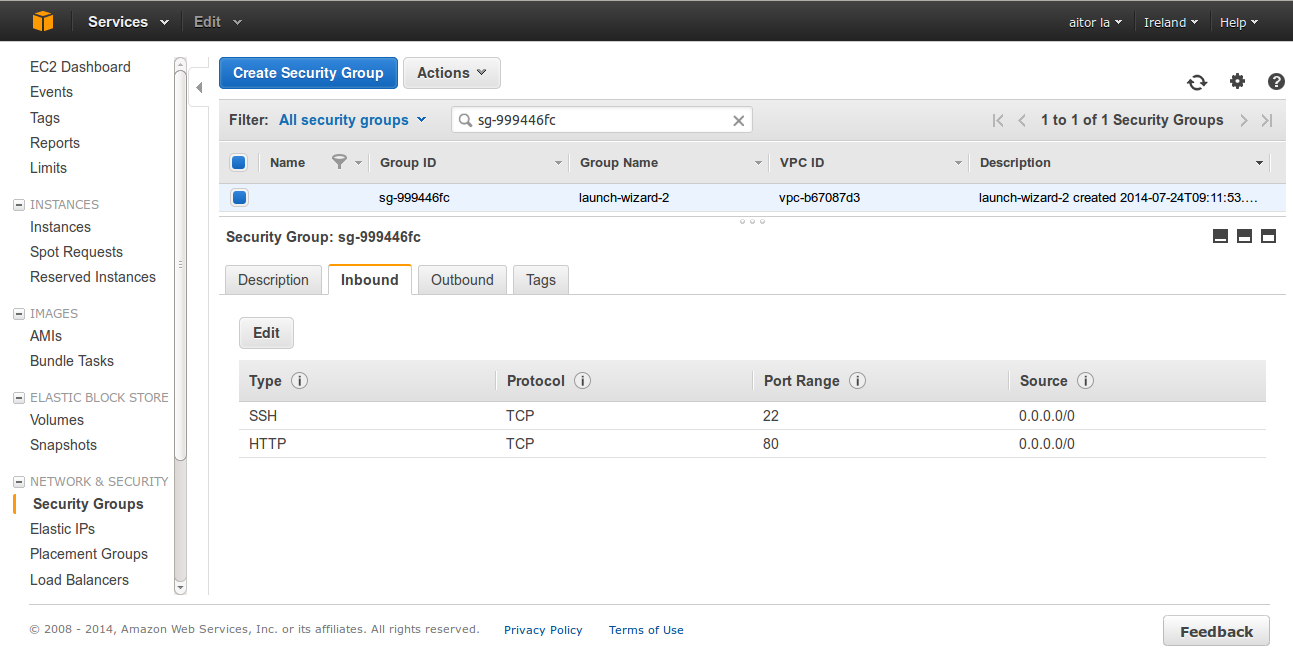Collapse the sidebar with the arrow handle
This screenshot has width=1293, height=648.
click(x=198, y=87)
